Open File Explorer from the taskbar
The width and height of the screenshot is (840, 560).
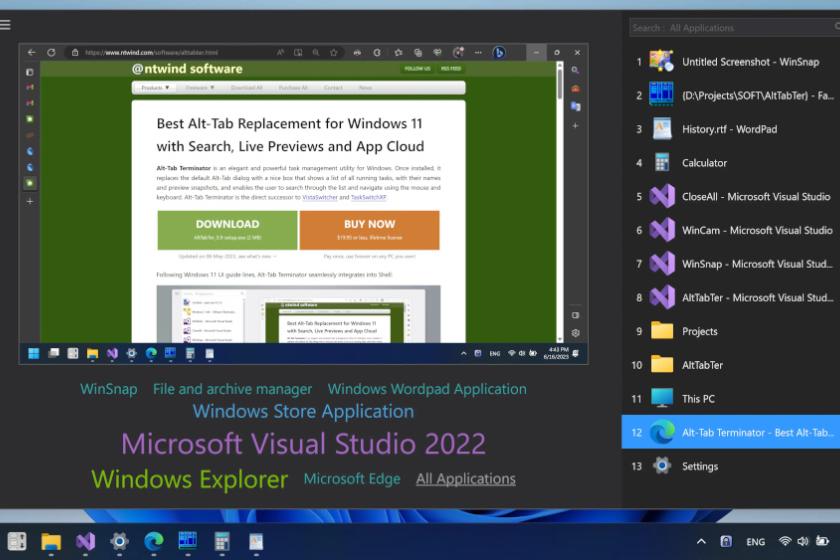(x=51, y=542)
